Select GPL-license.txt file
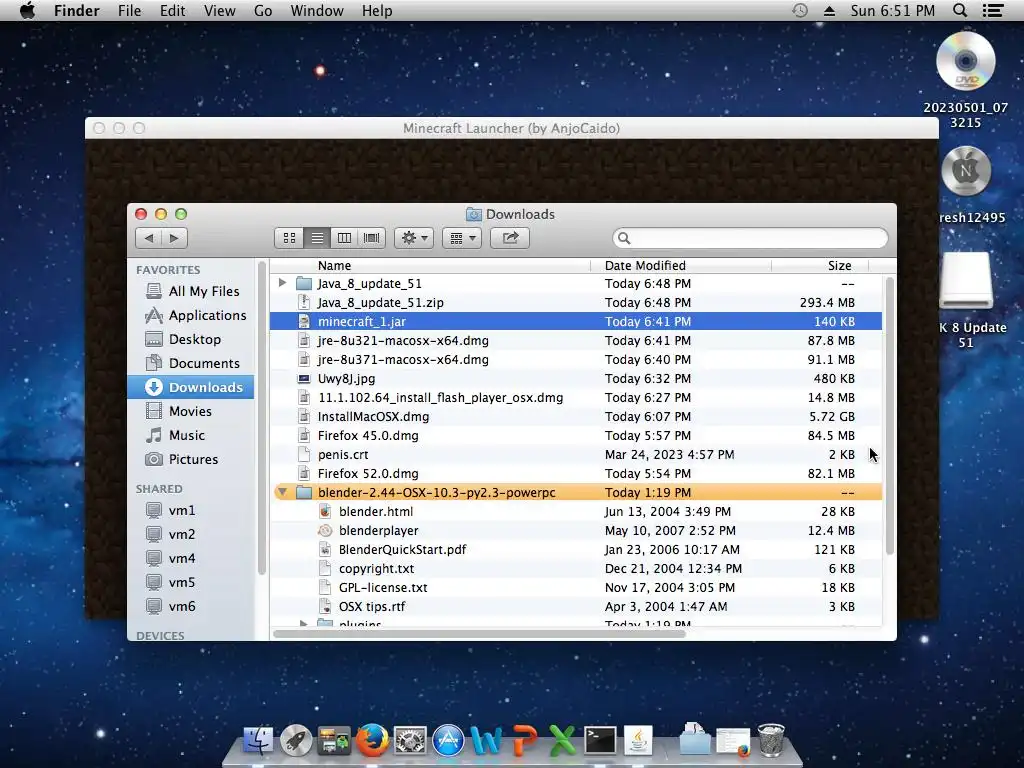 [x=576, y=587]
